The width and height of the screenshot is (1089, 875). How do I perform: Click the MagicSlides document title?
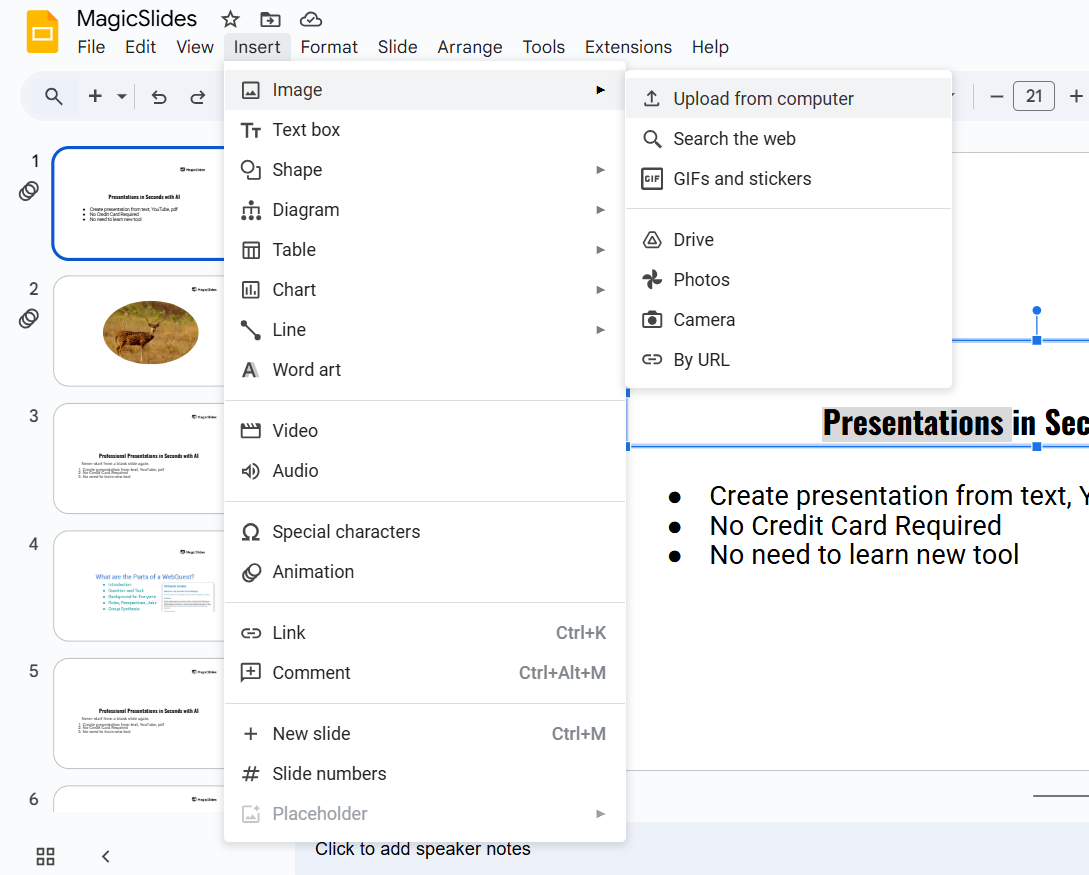click(137, 19)
